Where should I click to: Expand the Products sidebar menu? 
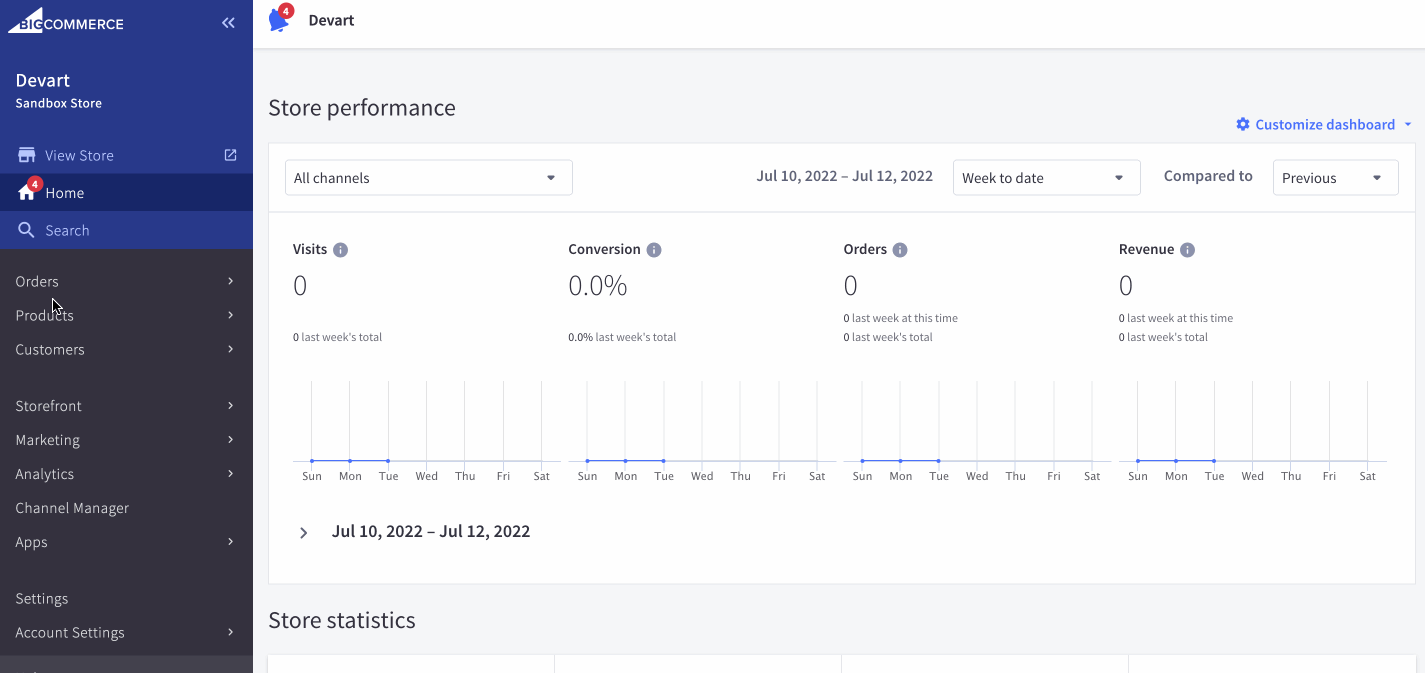tap(126, 315)
